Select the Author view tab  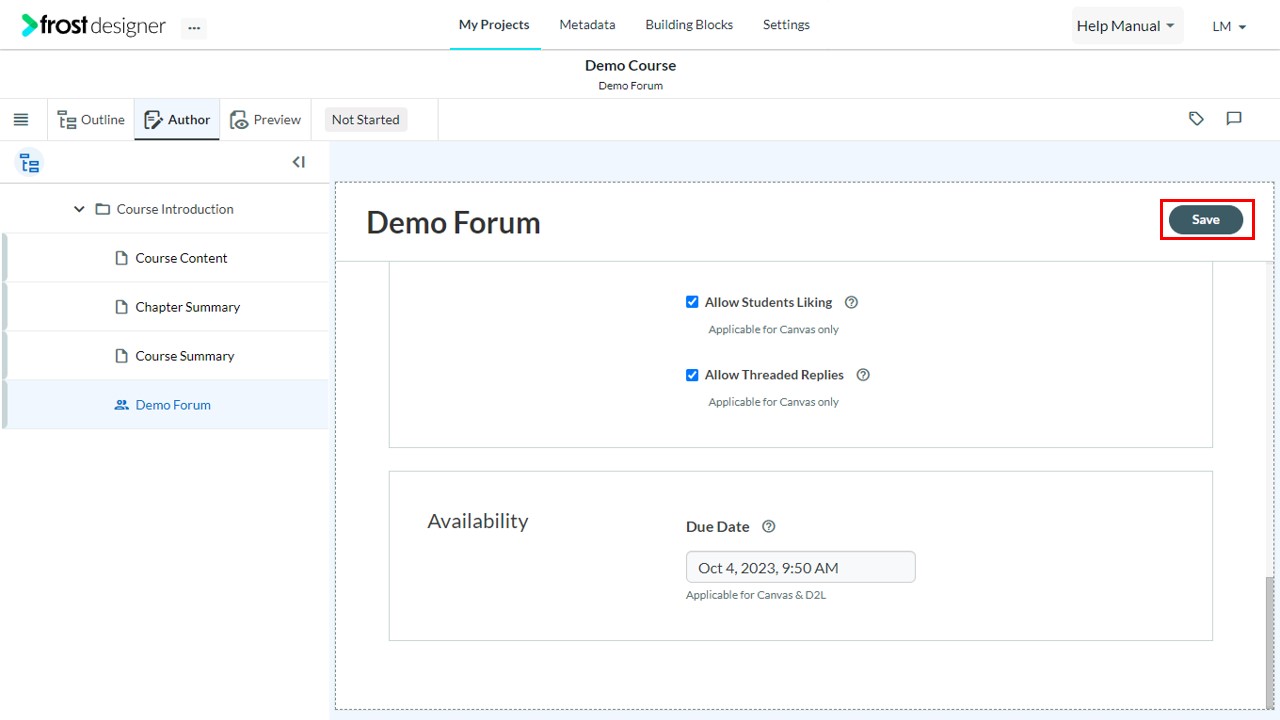pos(177,120)
